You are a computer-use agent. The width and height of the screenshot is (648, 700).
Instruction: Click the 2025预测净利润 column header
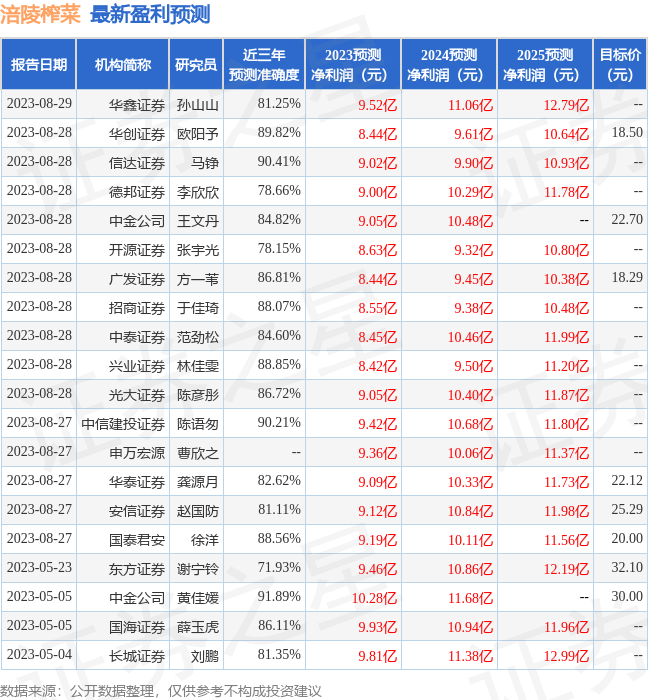click(x=545, y=65)
